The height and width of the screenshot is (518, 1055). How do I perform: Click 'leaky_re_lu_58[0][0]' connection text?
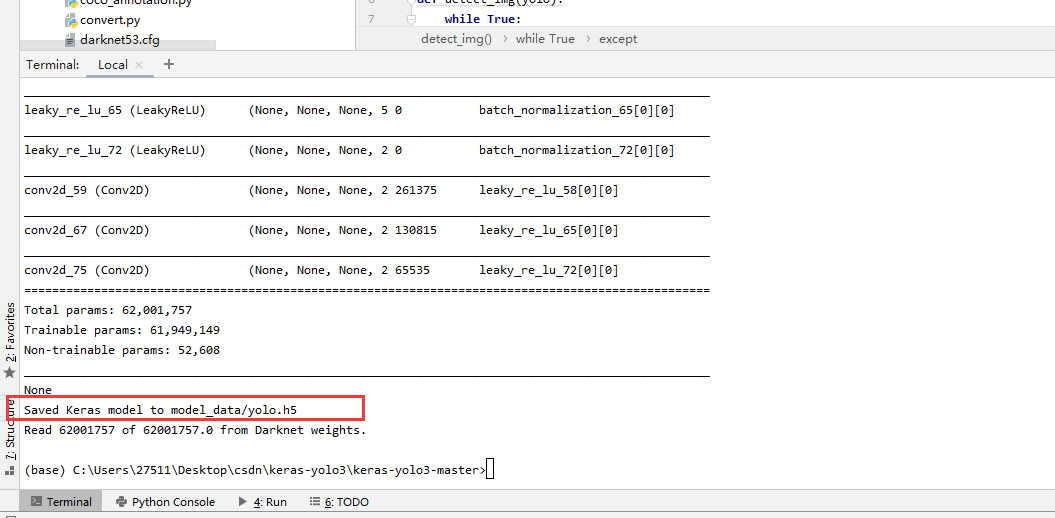tap(548, 190)
